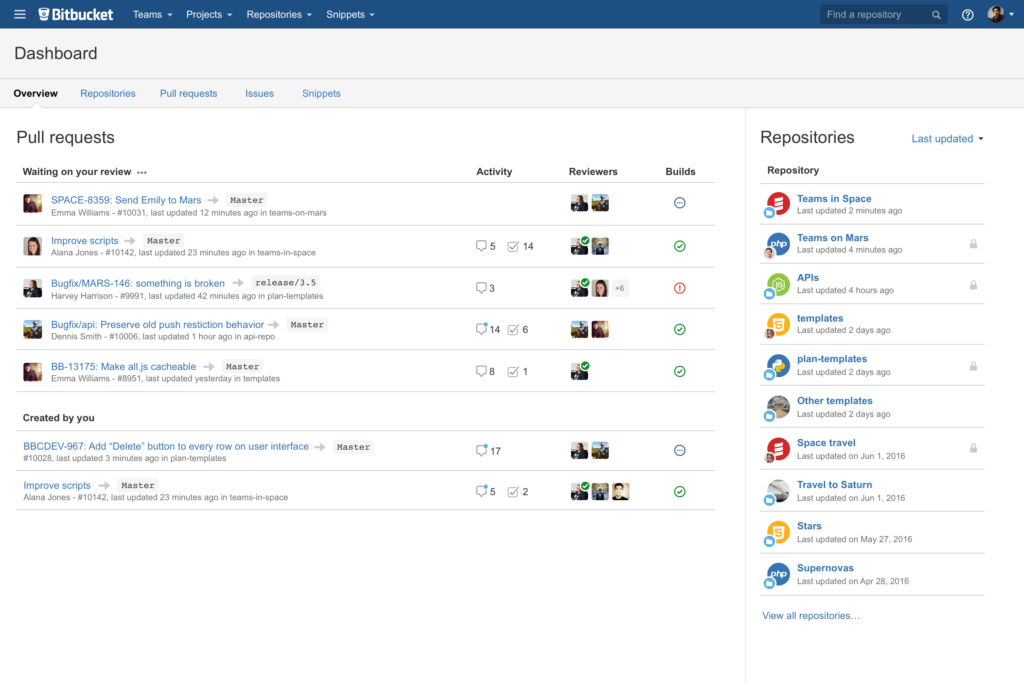Image resolution: width=1024 pixels, height=683 pixels.
Task: Click the plan-templates Python repository icon
Action: point(778,365)
